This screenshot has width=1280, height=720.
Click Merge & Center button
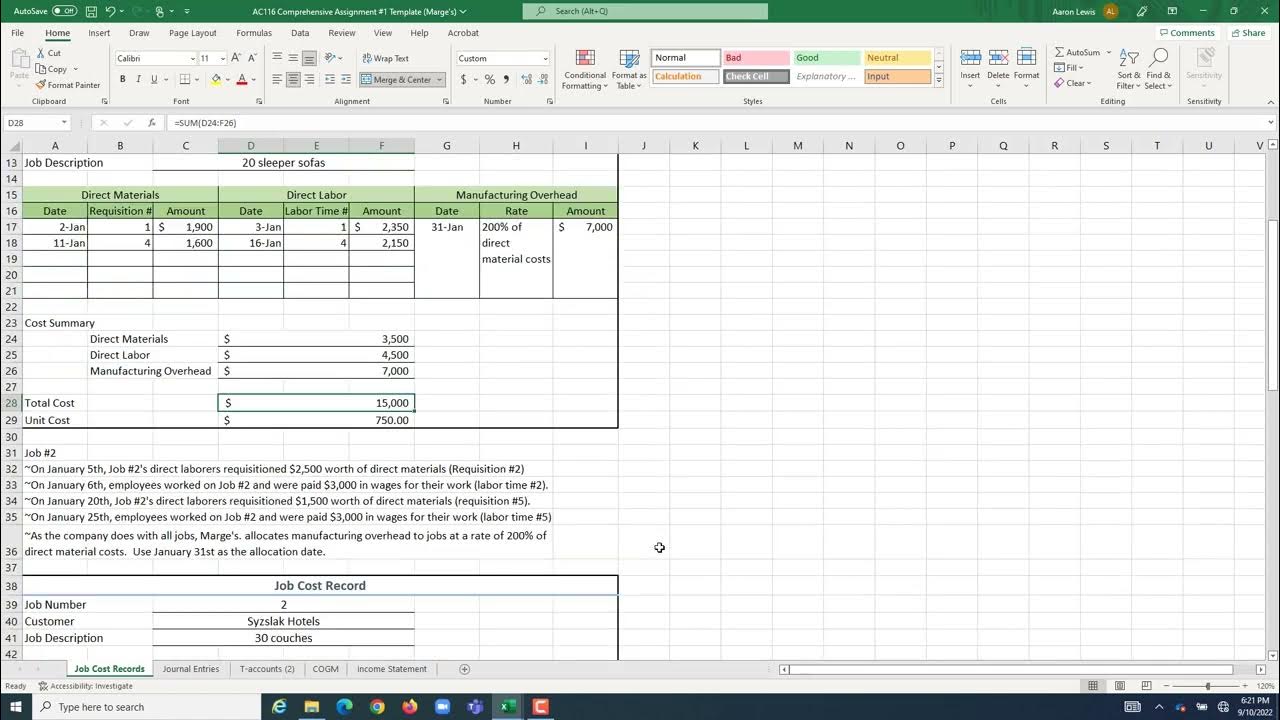[x=396, y=79]
